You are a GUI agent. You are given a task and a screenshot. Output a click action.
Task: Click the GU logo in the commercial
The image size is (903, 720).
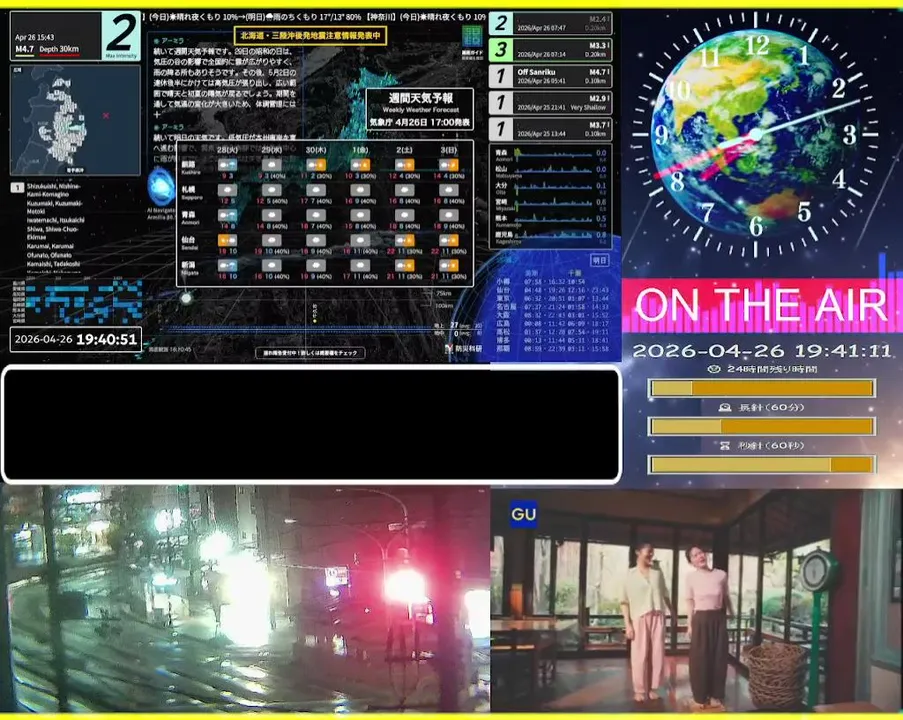click(x=523, y=514)
